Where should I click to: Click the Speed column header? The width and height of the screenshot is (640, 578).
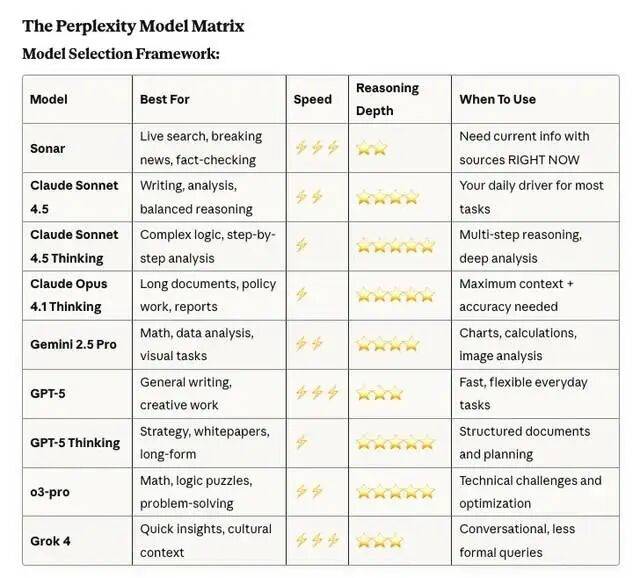(313, 99)
